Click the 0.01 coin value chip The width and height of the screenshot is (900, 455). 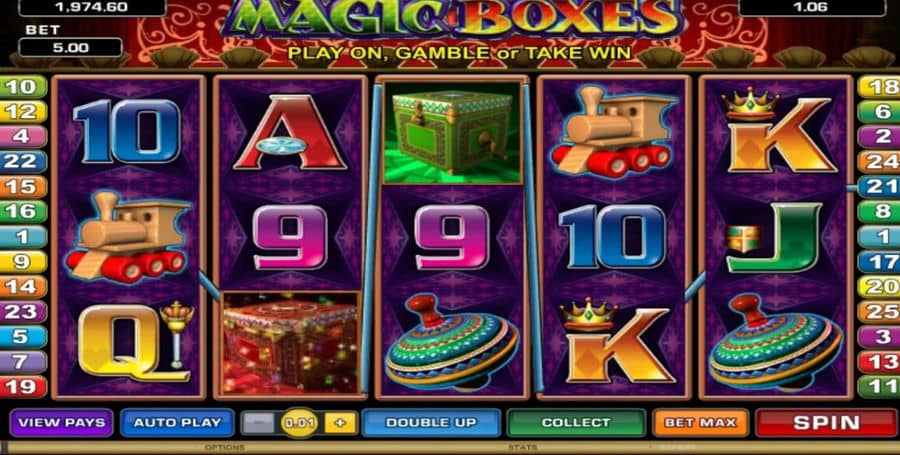click(x=299, y=423)
